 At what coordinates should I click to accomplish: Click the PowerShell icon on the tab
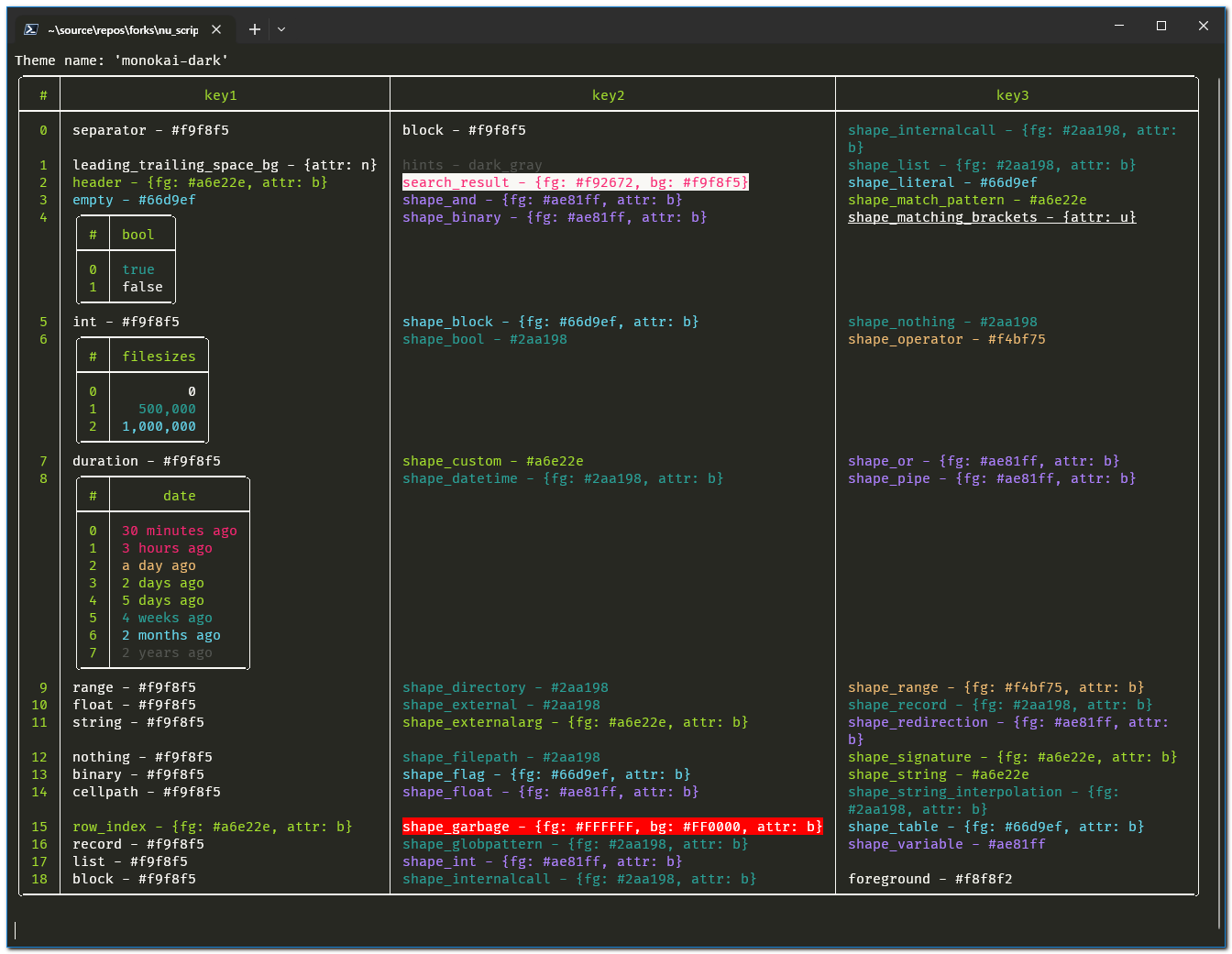(x=31, y=29)
